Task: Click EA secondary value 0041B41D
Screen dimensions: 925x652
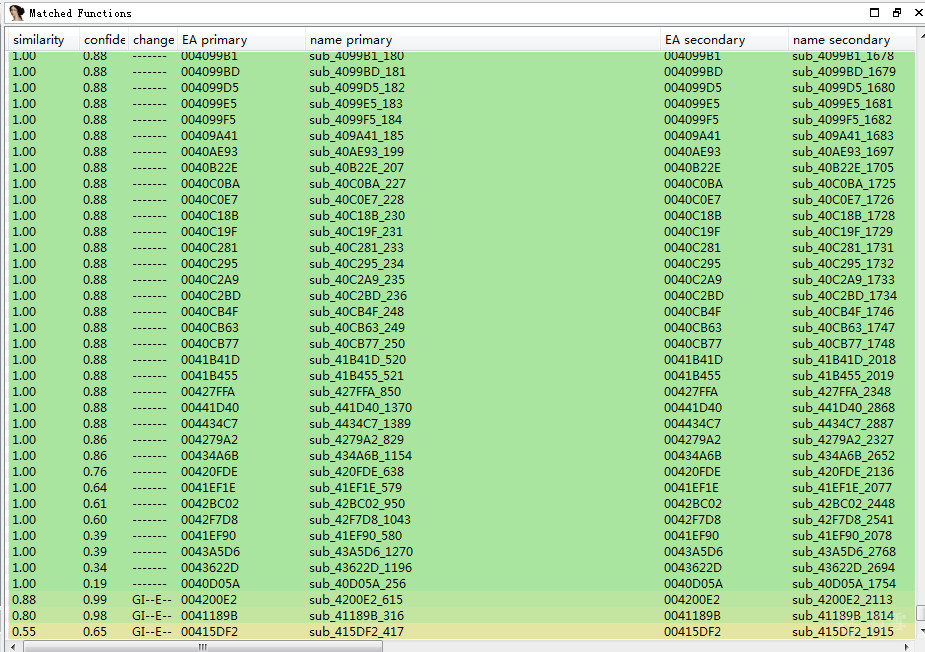Action: [x=693, y=360]
